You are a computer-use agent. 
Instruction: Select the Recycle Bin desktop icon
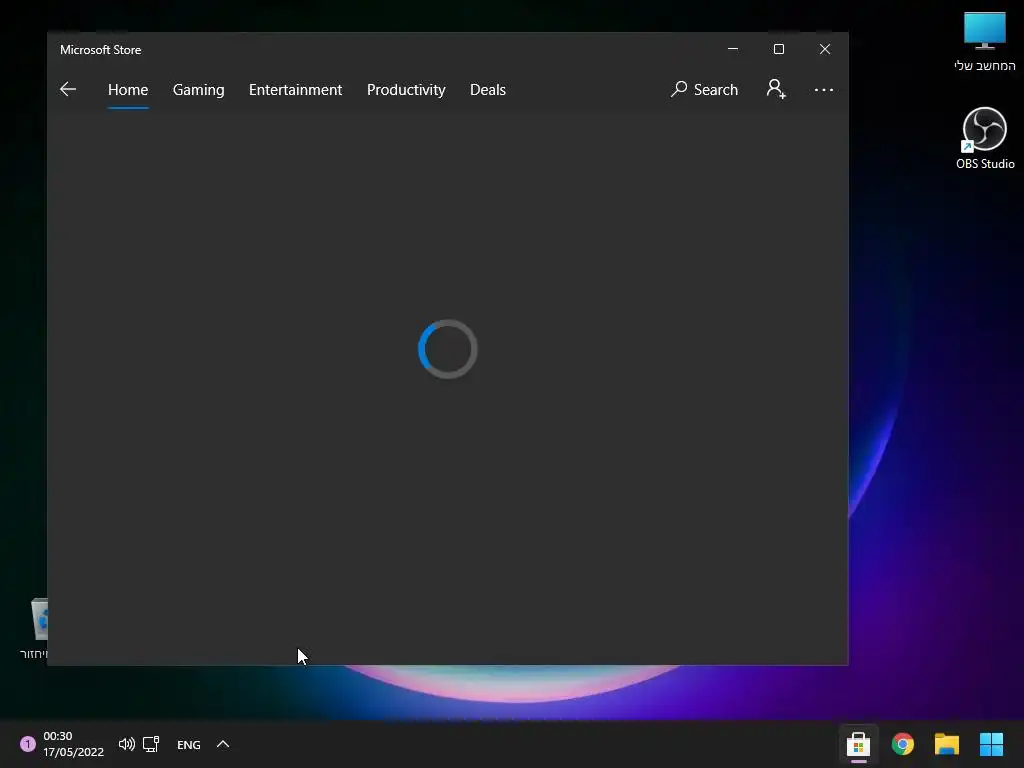33,628
